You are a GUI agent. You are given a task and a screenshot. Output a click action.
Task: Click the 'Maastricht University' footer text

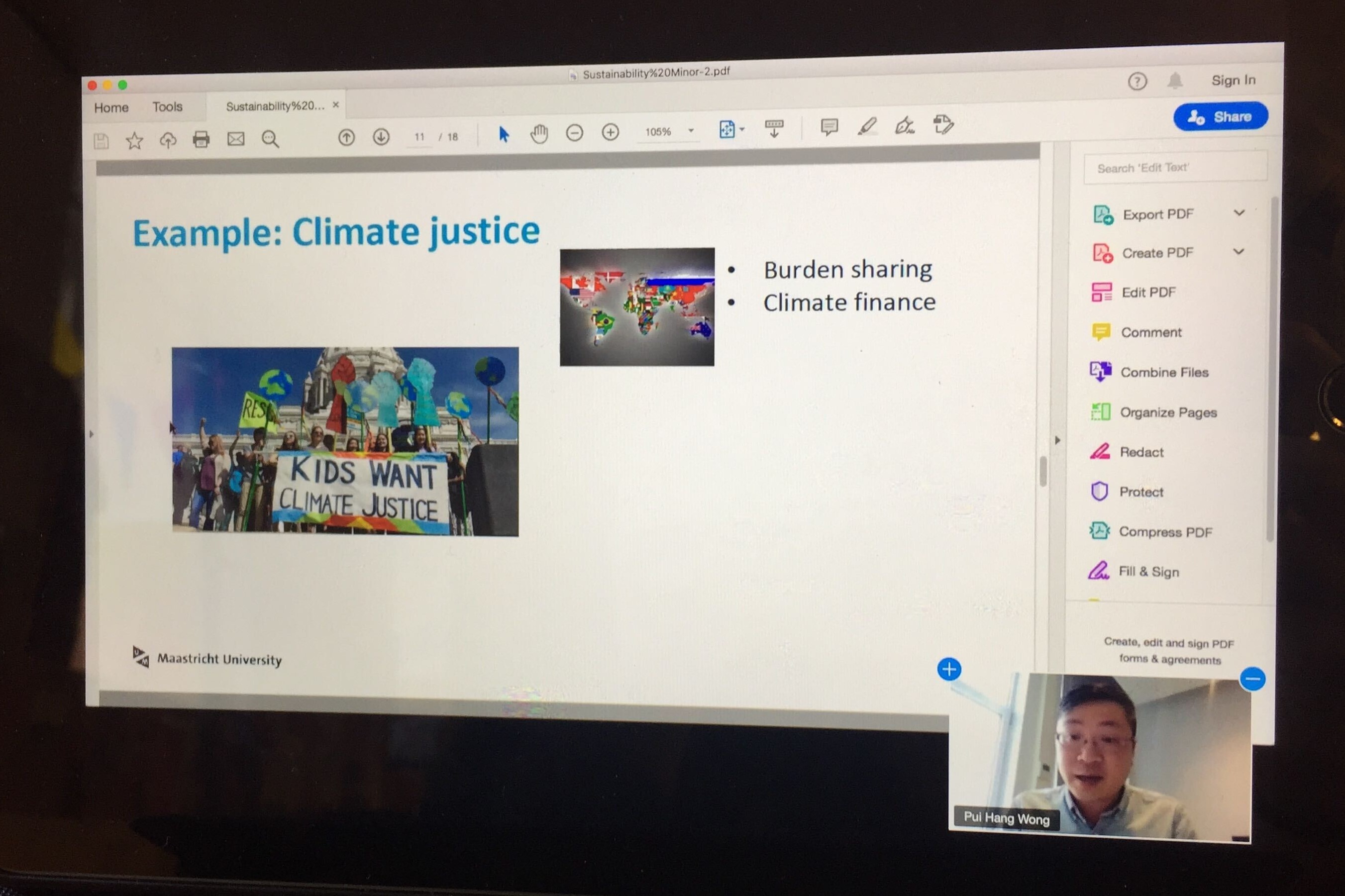tap(219, 659)
